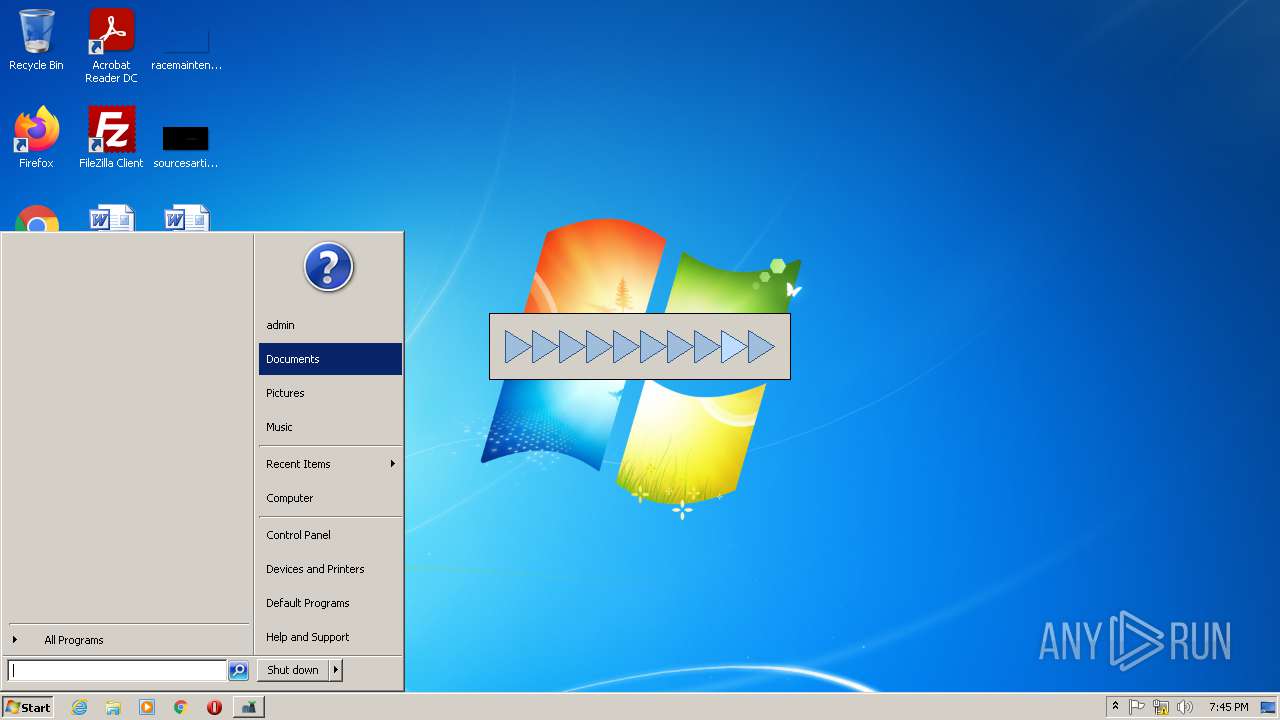This screenshot has width=1280, height=720.
Task: Open the Opera icon in taskbar
Action: tap(214, 707)
